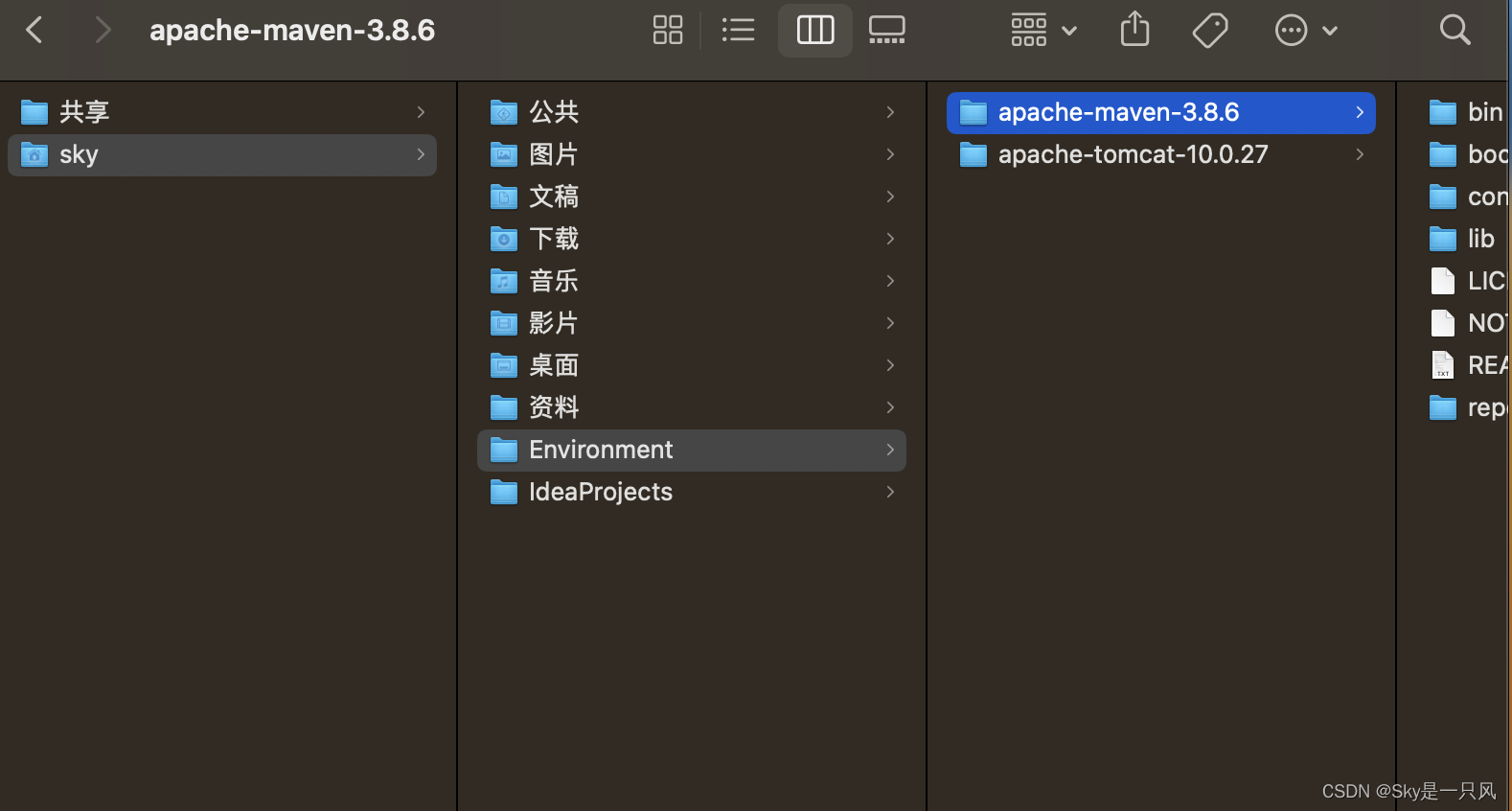Click the 影片 folder icon
The height and width of the screenshot is (811, 1512).
(x=504, y=324)
